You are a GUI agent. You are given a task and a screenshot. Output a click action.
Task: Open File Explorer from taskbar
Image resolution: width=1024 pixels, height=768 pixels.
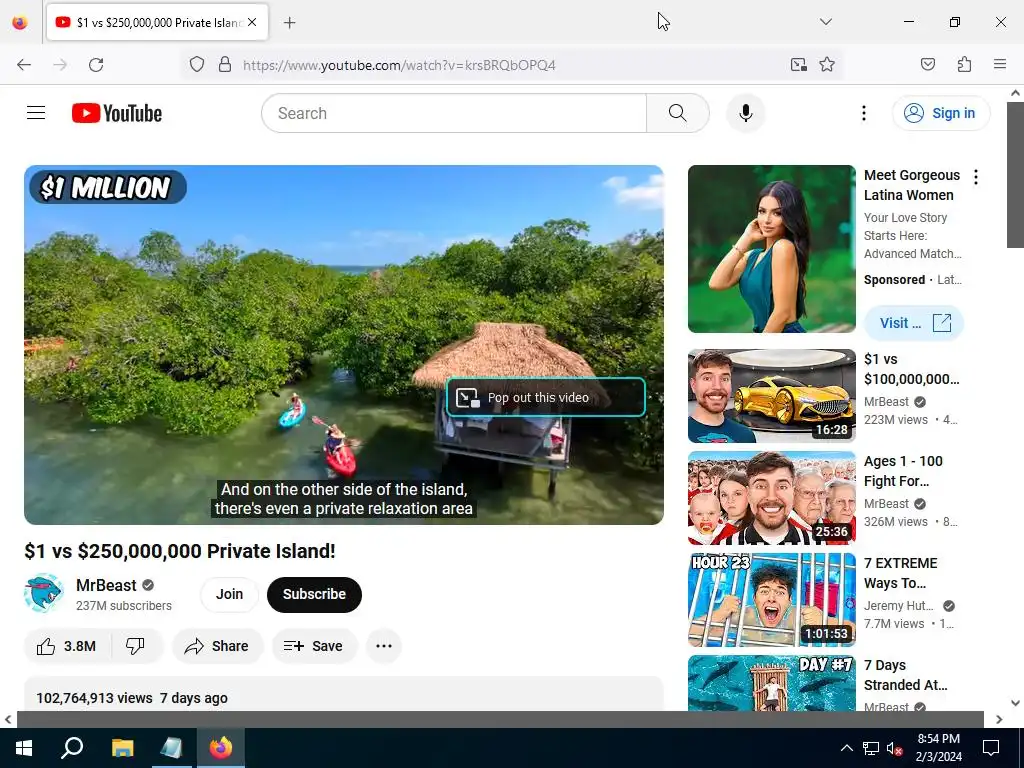(x=122, y=748)
